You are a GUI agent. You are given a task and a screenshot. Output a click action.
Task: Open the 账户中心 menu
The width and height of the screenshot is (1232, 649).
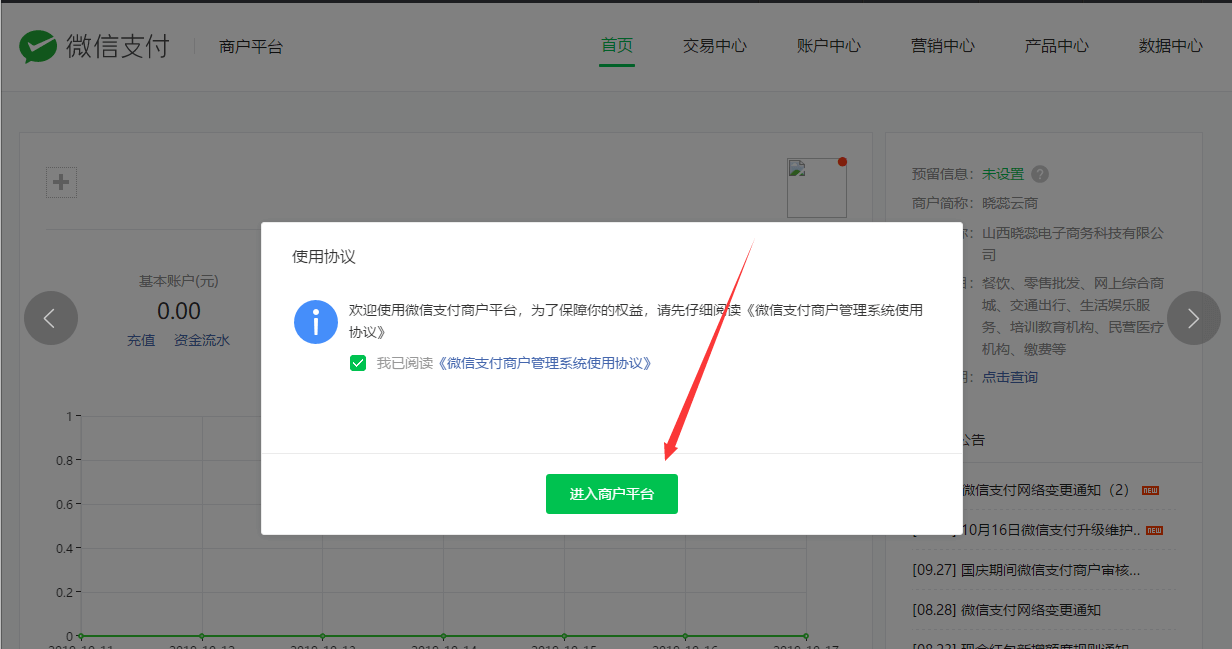tap(829, 46)
